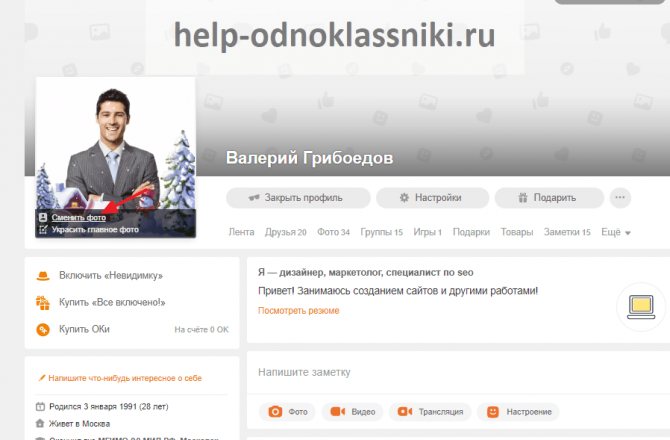Click the gift boxes icon for «Все включено!»
Image resolution: width=670 pixels, height=440 pixels.
point(43,302)
